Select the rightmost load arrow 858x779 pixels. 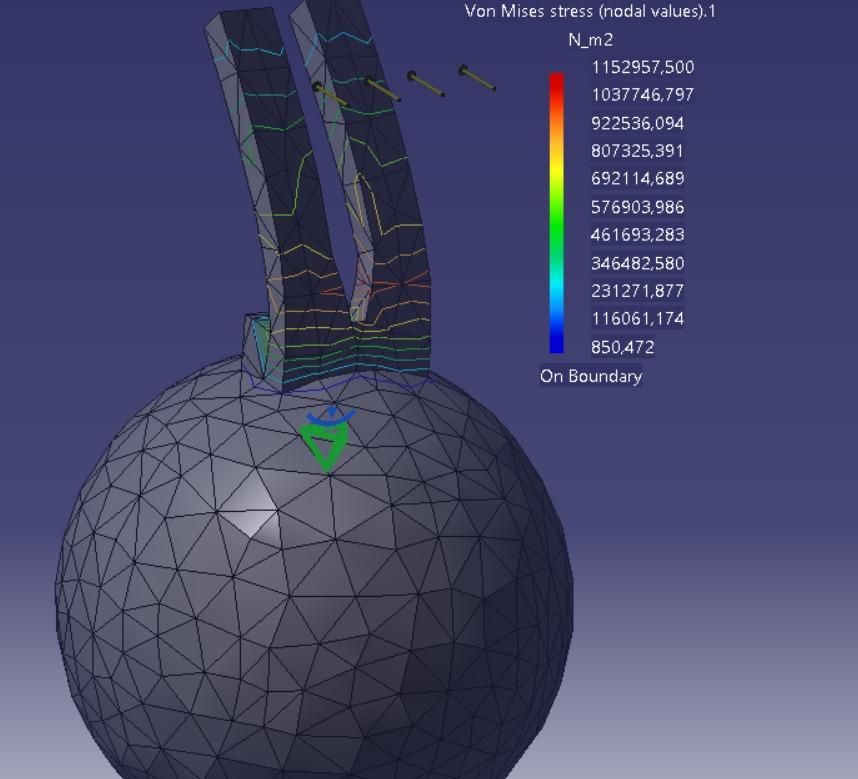click(x=477, y=78)
